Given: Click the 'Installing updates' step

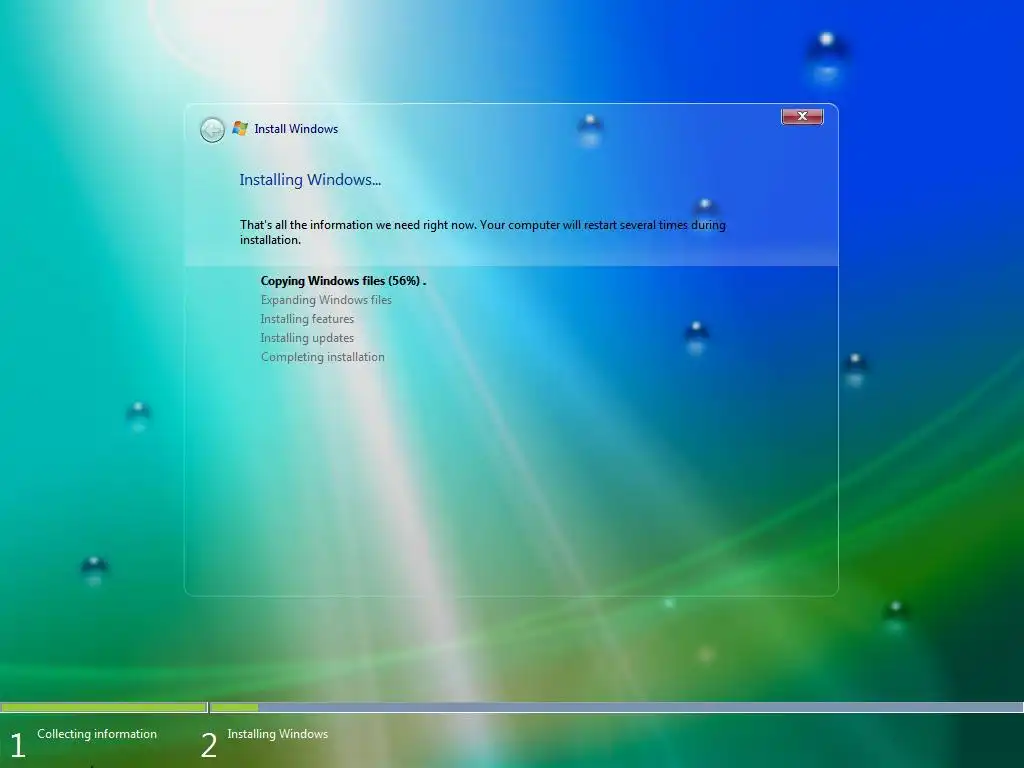Looking at the screenshot, I should point(307,338).
